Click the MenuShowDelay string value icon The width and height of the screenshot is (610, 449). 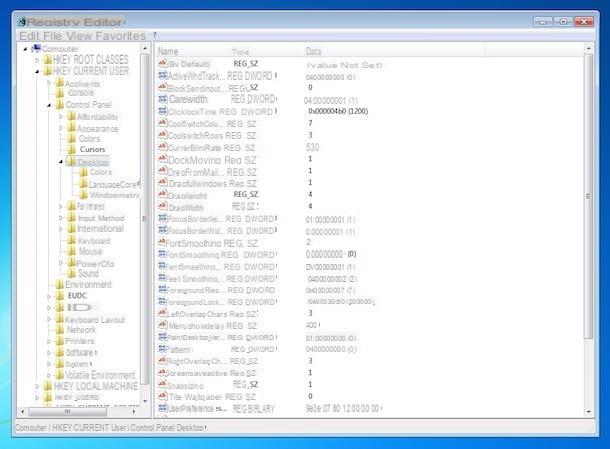coord(162,325)
